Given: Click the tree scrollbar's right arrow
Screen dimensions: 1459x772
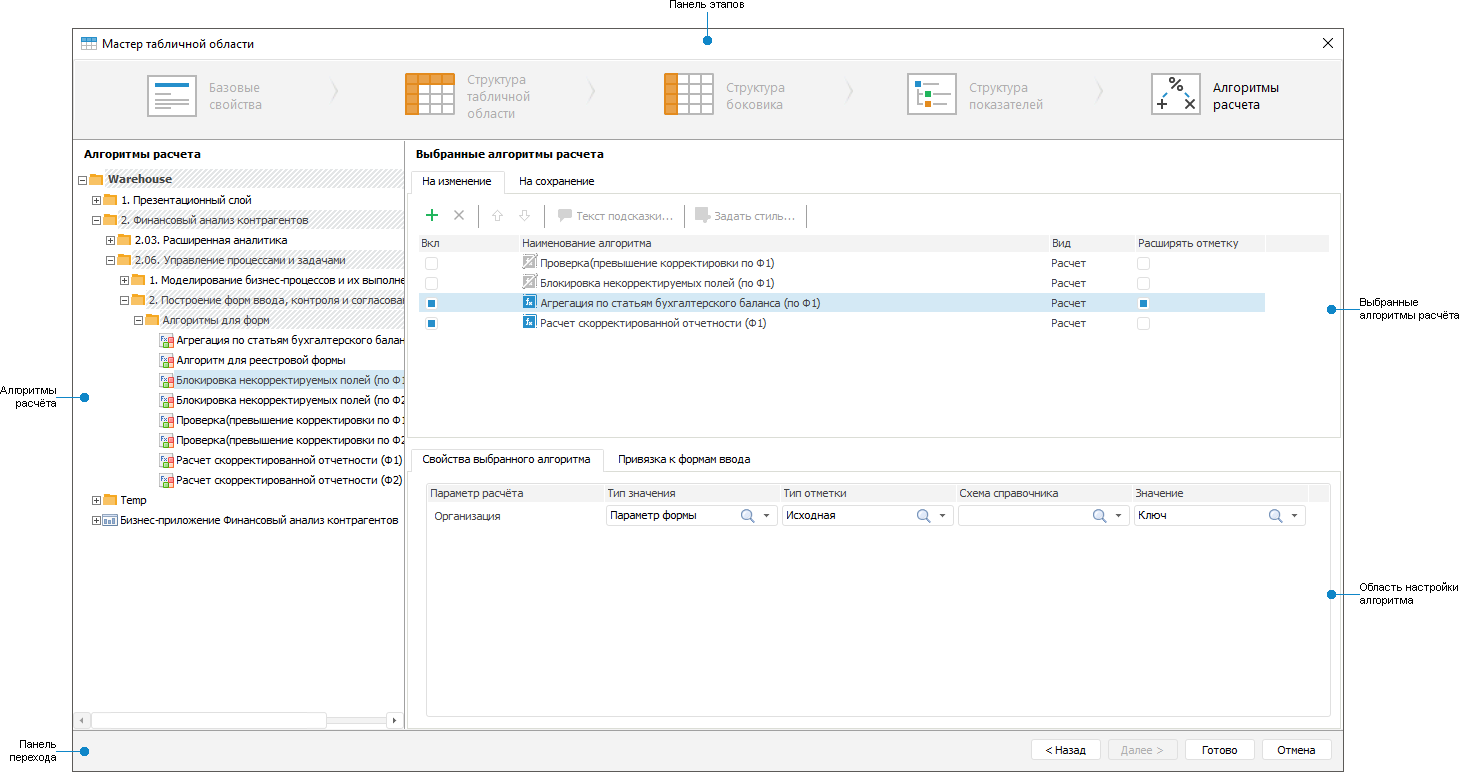Looking at the screenshot, I should [394, 720].
